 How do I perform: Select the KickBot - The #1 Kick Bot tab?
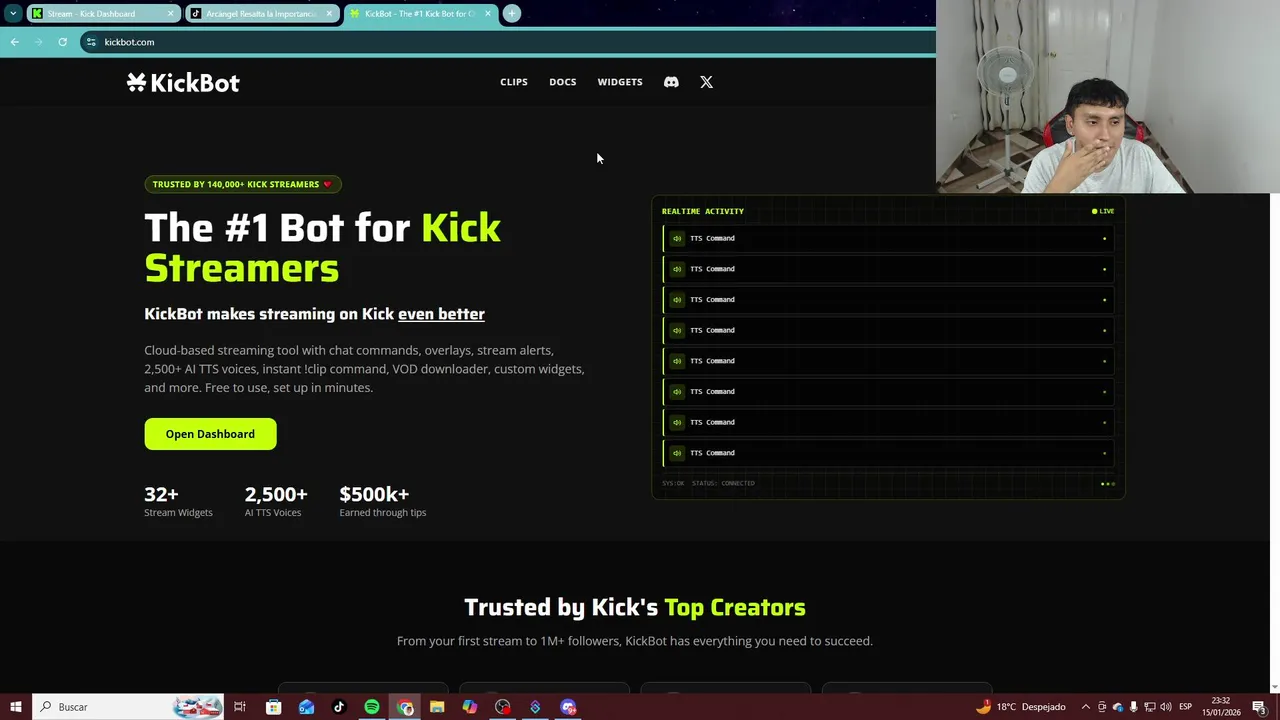point(419,14)
